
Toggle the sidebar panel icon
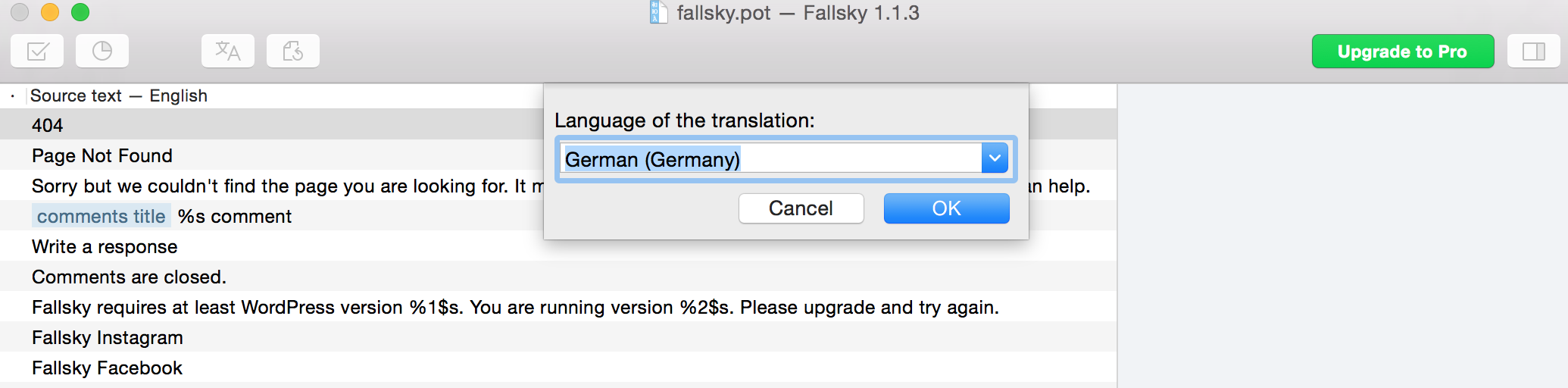point(1533,52)
